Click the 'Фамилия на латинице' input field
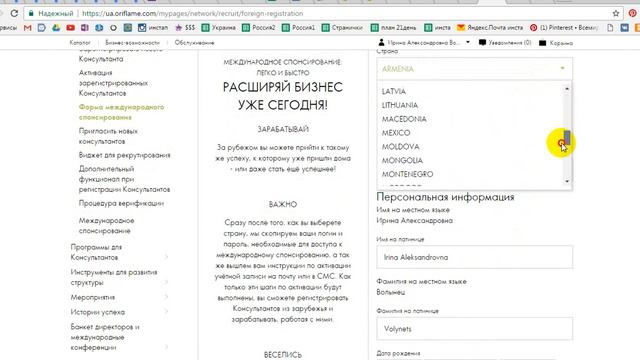This screenshot has height=360, width=640. pos(474,329)
